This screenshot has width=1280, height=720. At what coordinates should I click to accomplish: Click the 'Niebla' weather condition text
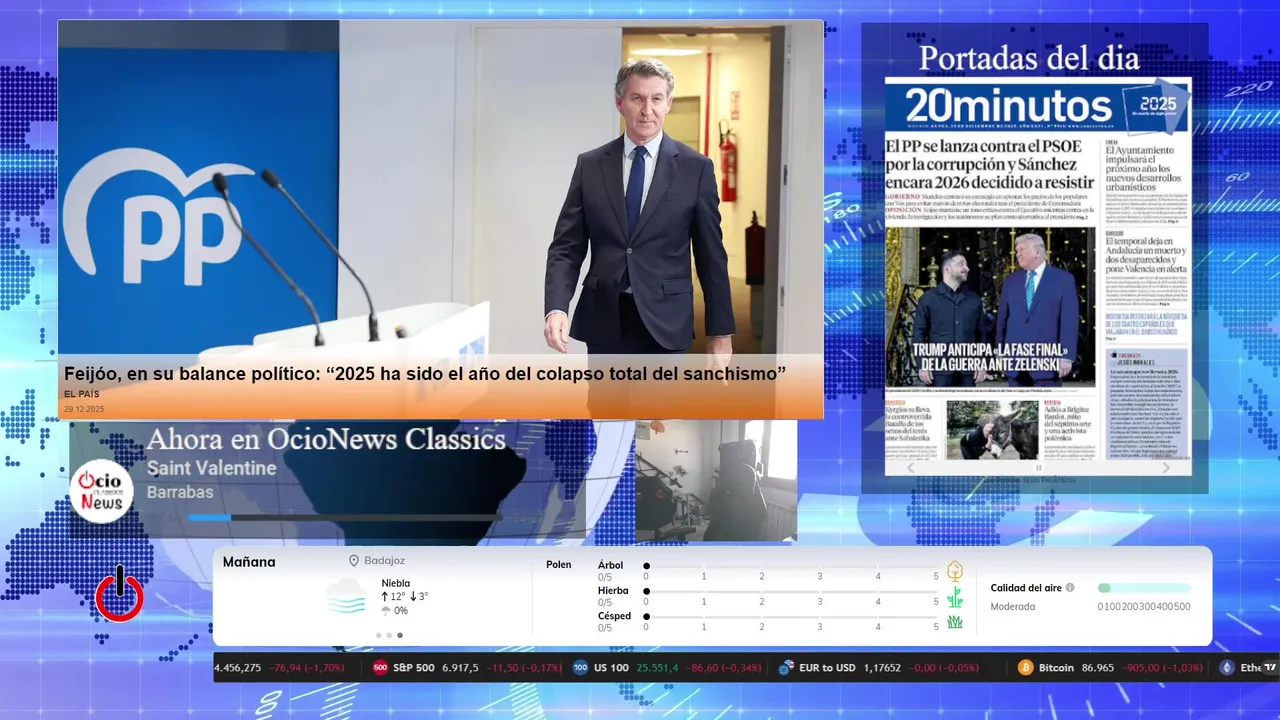[x=396, y=583]
